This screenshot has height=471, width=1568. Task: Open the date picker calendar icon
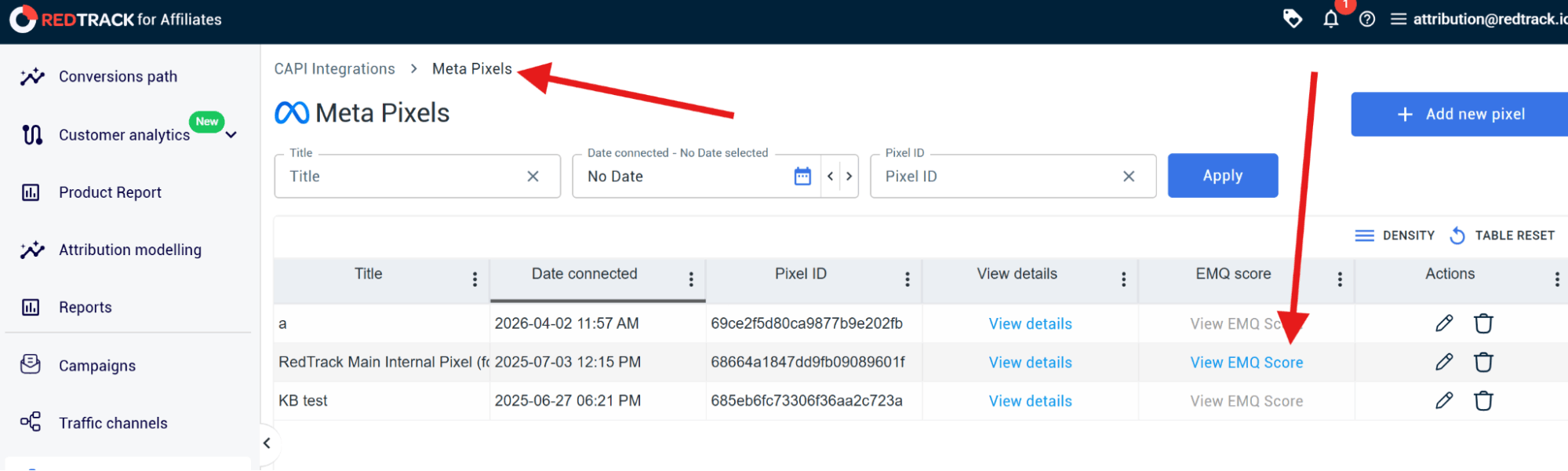coord(802,176)
